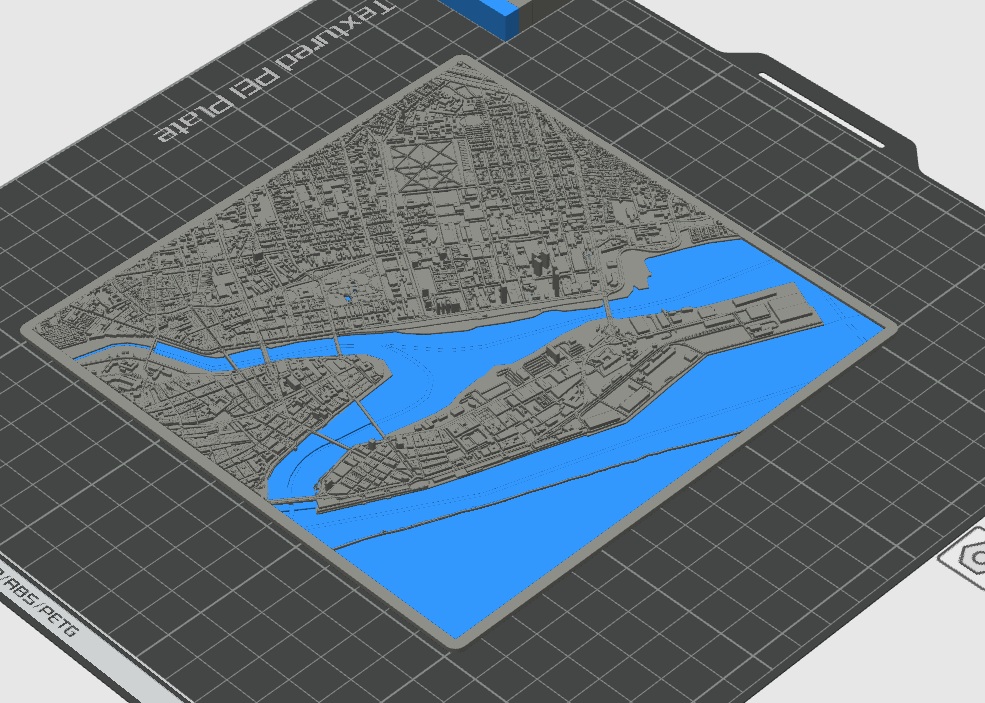Click the model's bottom corner gray border
Viewport: 985px width, 703px height.
click(x=462, y=635)
